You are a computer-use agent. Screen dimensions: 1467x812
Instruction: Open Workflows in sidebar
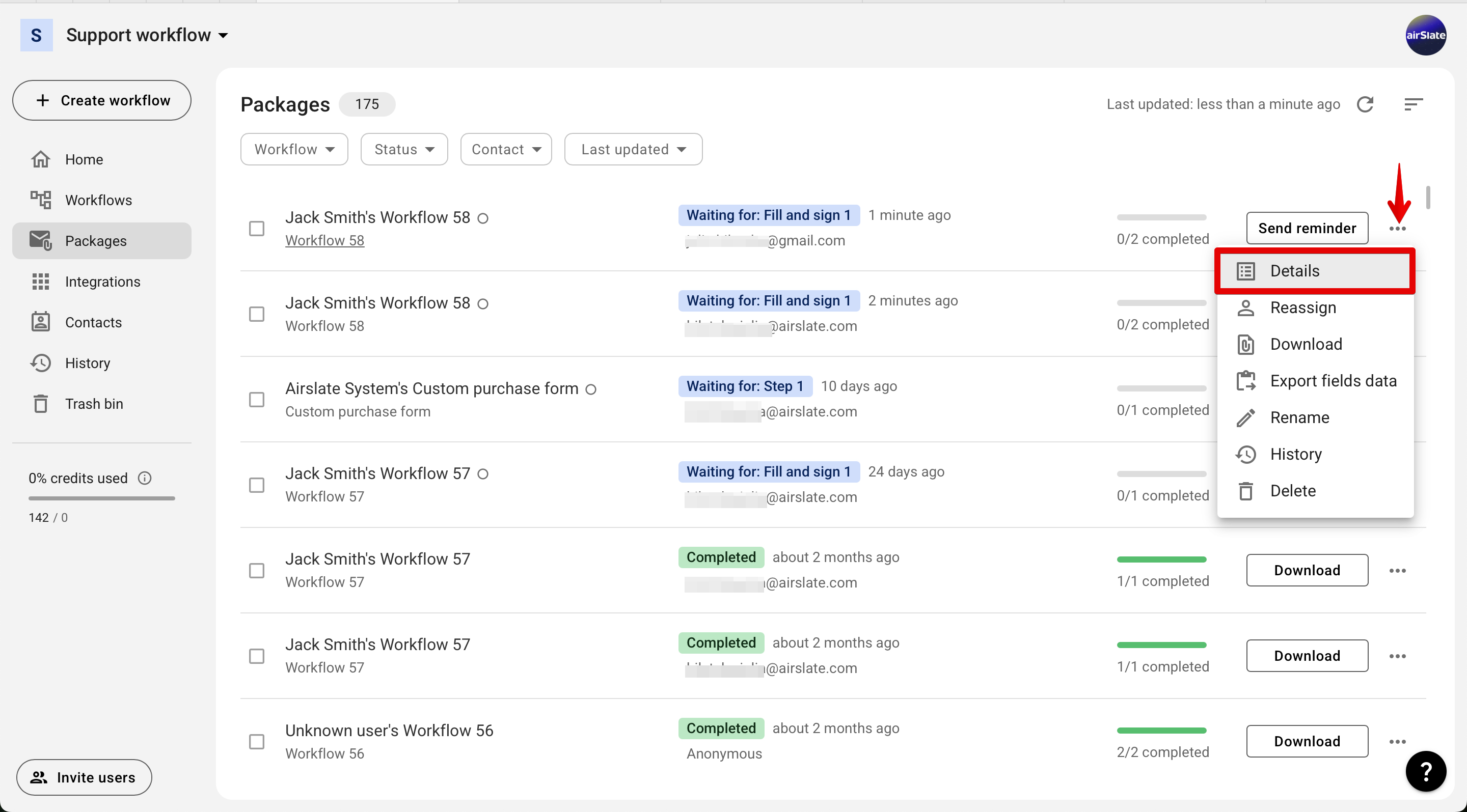pyautogui.click(x=101, y=200)
